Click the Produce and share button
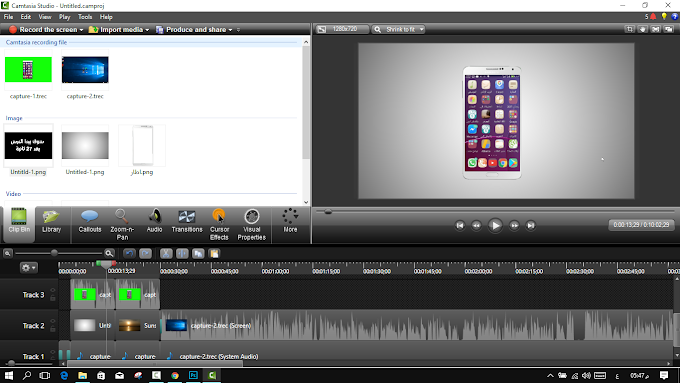 click(x=191, y=29)
